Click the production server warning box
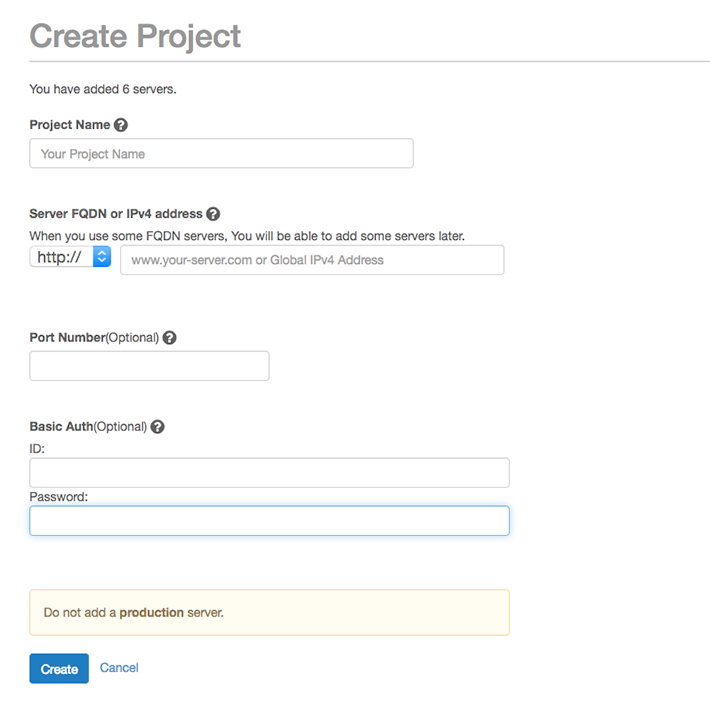 (269, 613)
